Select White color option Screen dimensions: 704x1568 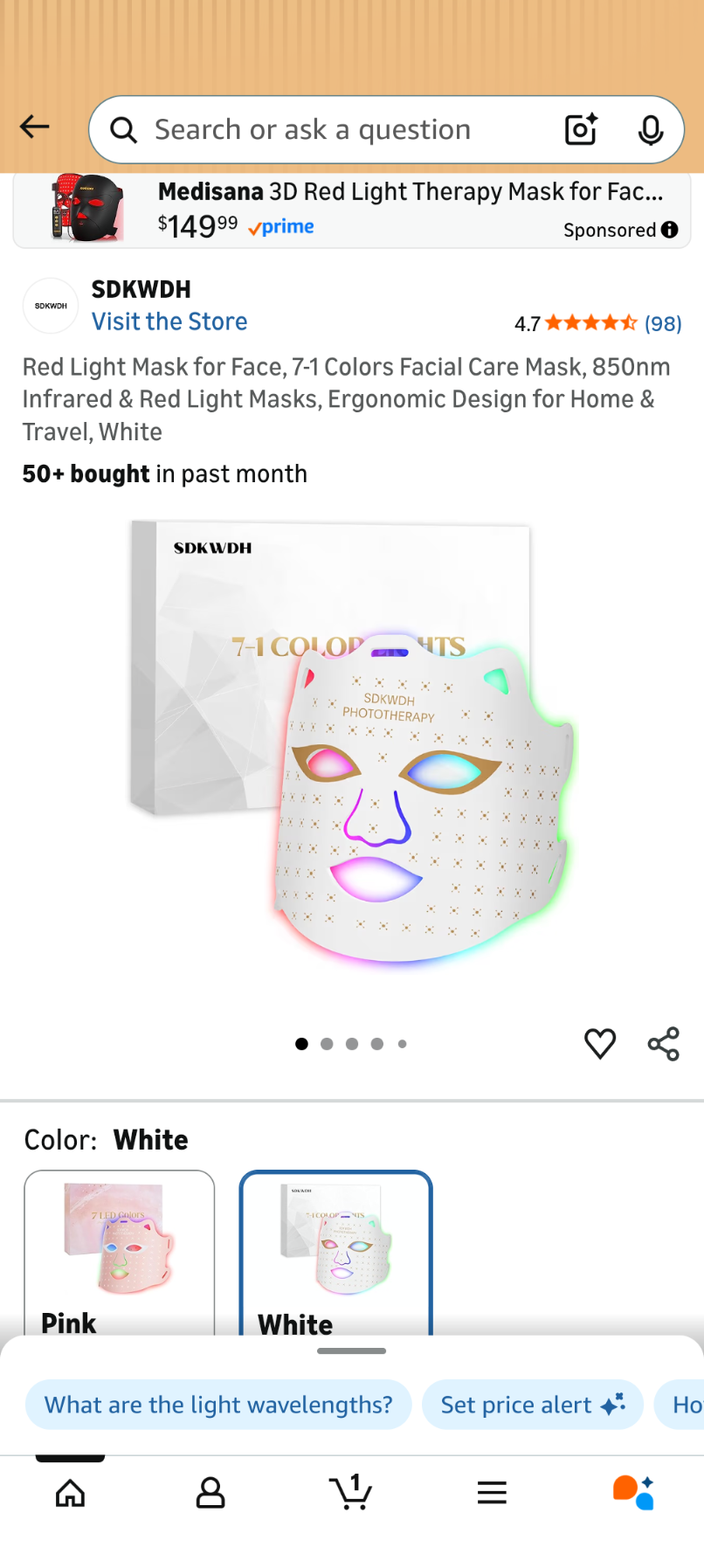(336, 1253)
